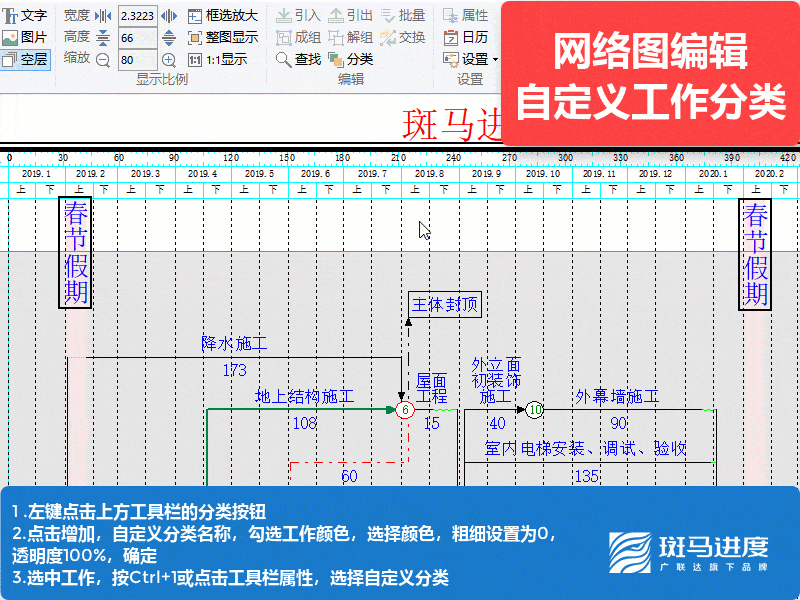
Task: Increase row height using expand icon
Action: pos(169,37)
